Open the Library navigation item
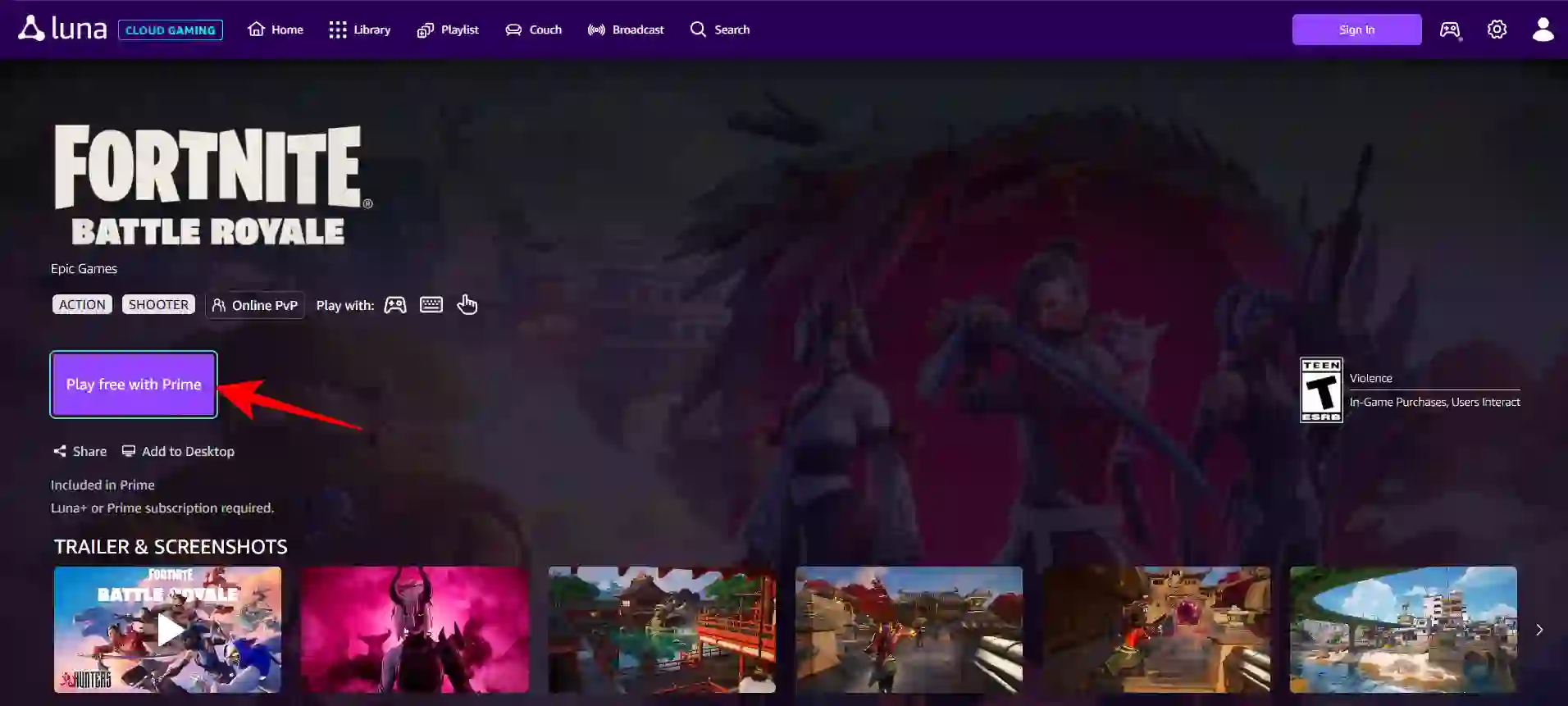 (x=359, y=30)
